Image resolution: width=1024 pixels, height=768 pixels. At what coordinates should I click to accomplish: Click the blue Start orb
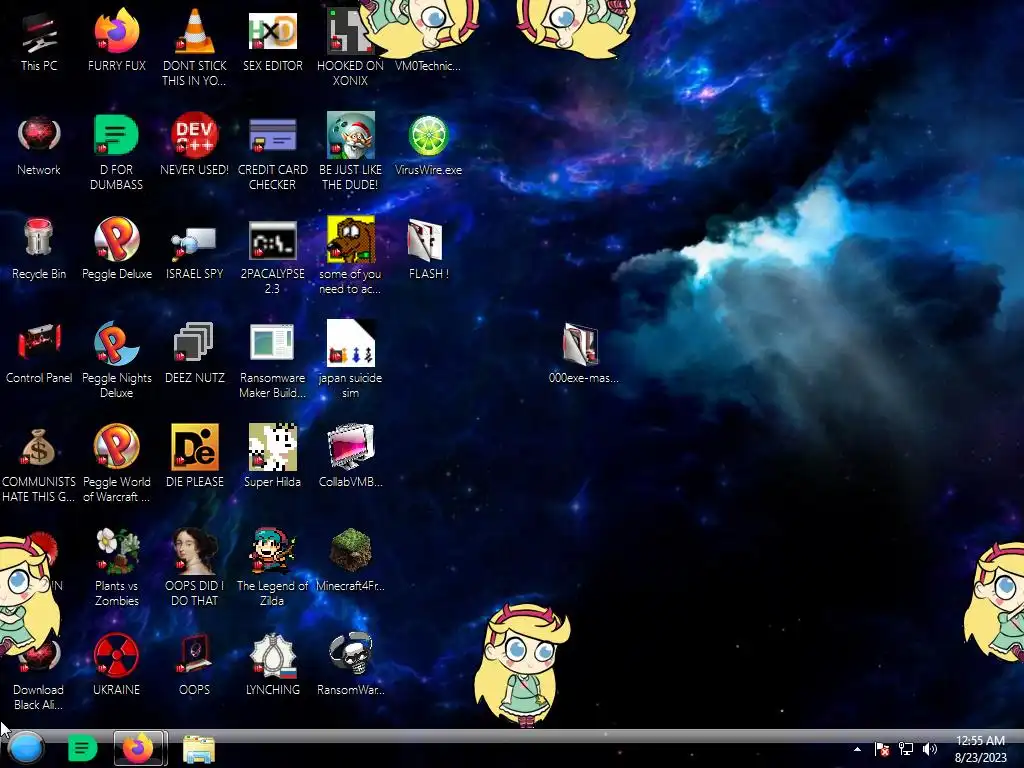click(26, 748)
